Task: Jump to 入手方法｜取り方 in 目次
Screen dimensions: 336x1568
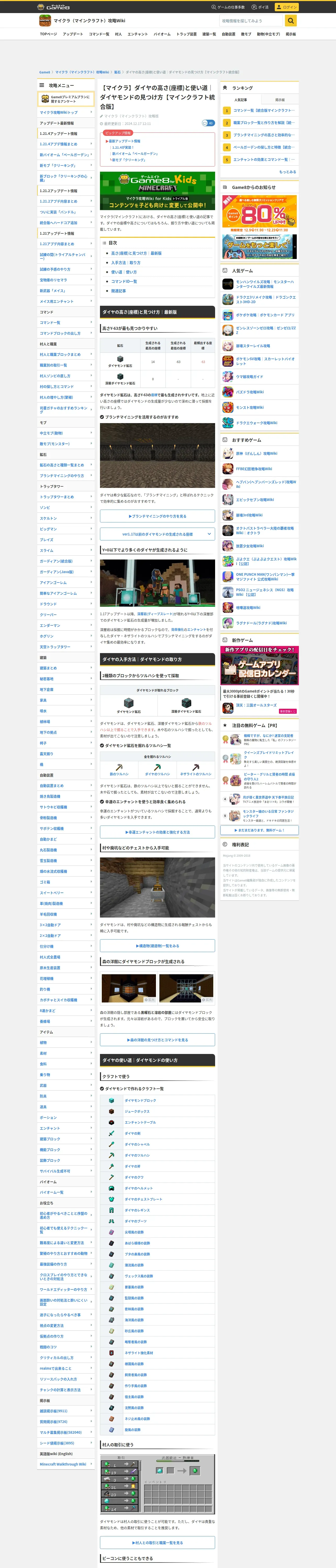Action: coord(126,263)
